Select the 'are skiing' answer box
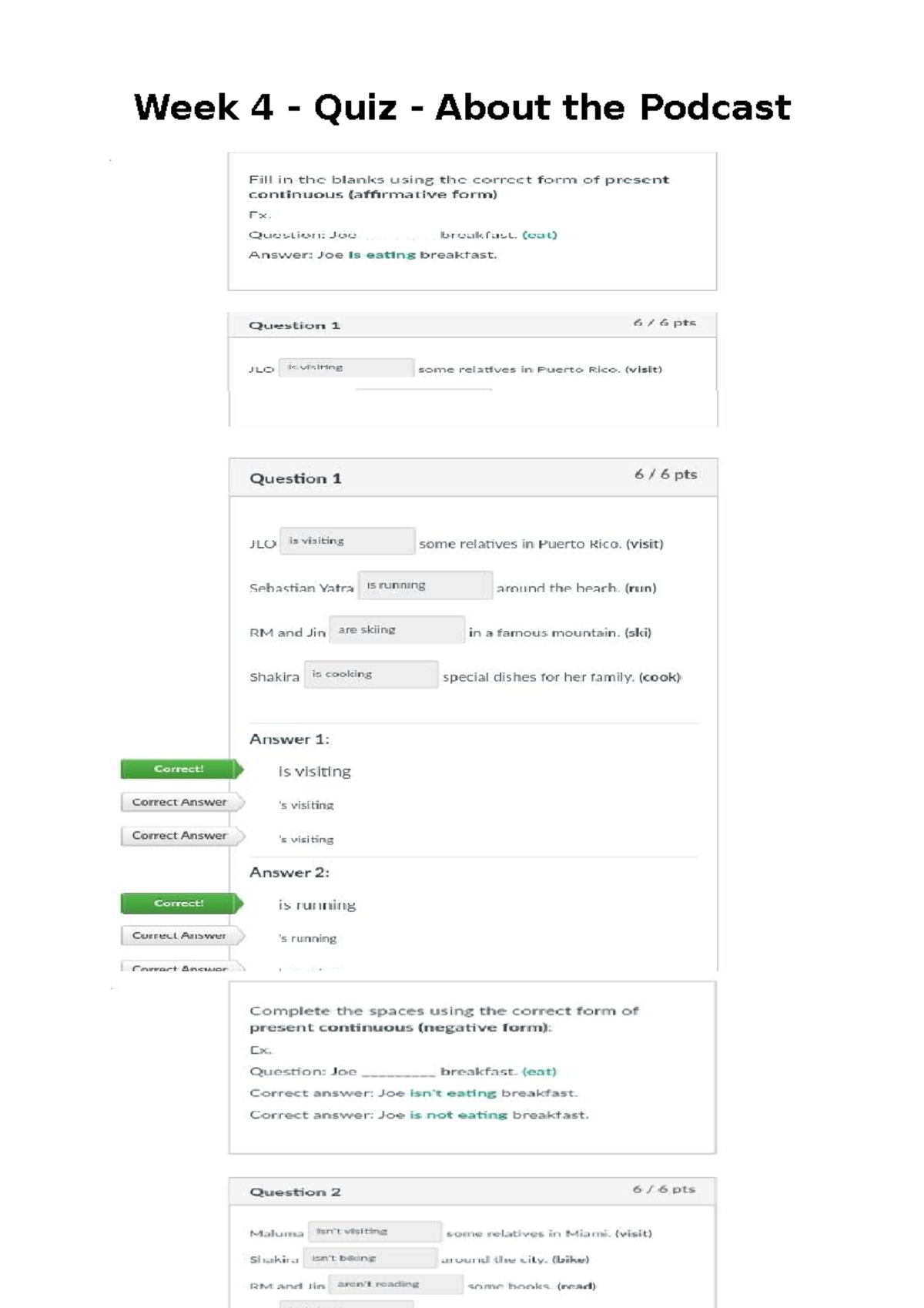 (397, 630)
